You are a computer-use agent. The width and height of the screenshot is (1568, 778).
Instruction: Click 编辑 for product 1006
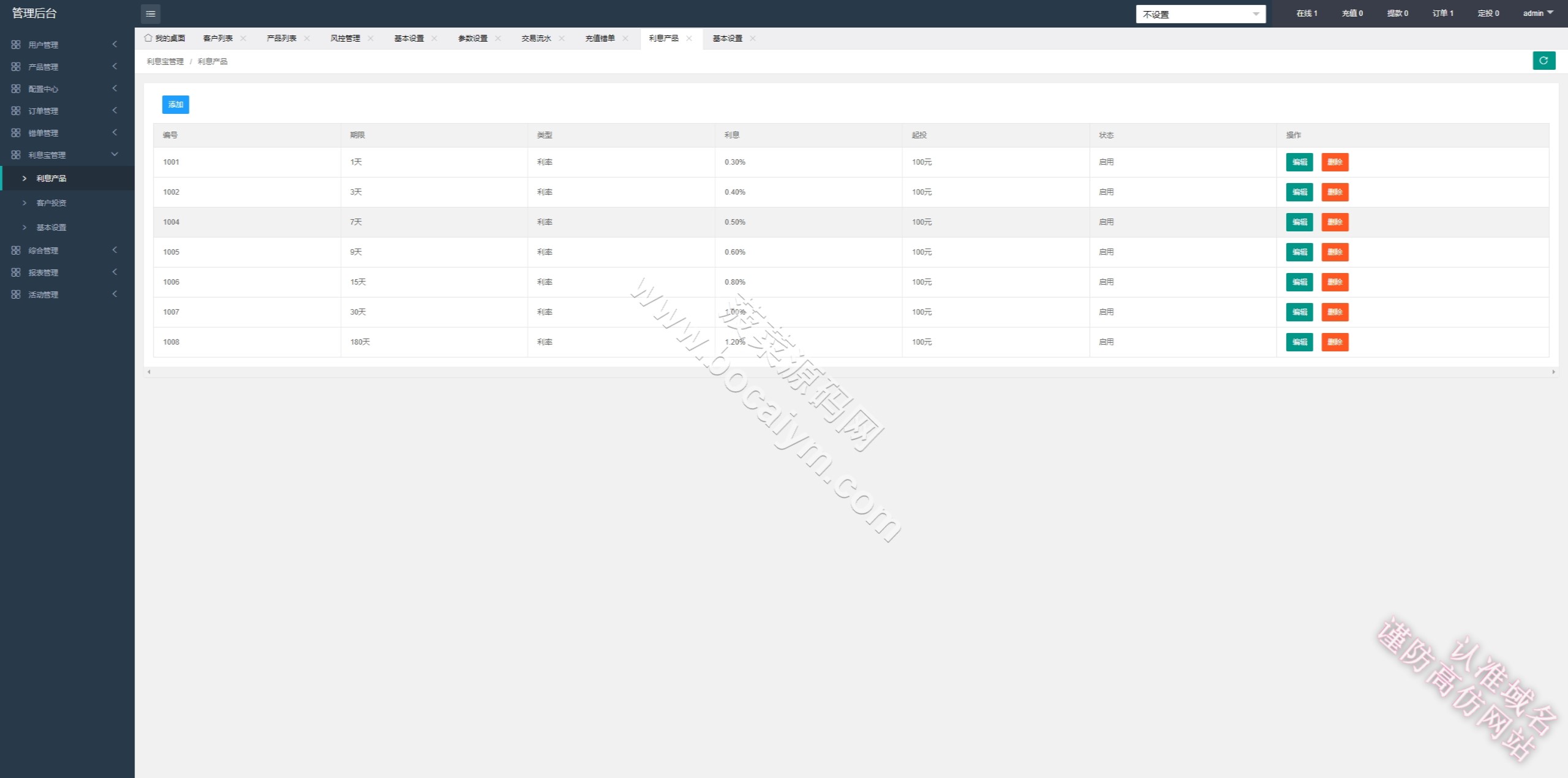(x=1300, y=282)
